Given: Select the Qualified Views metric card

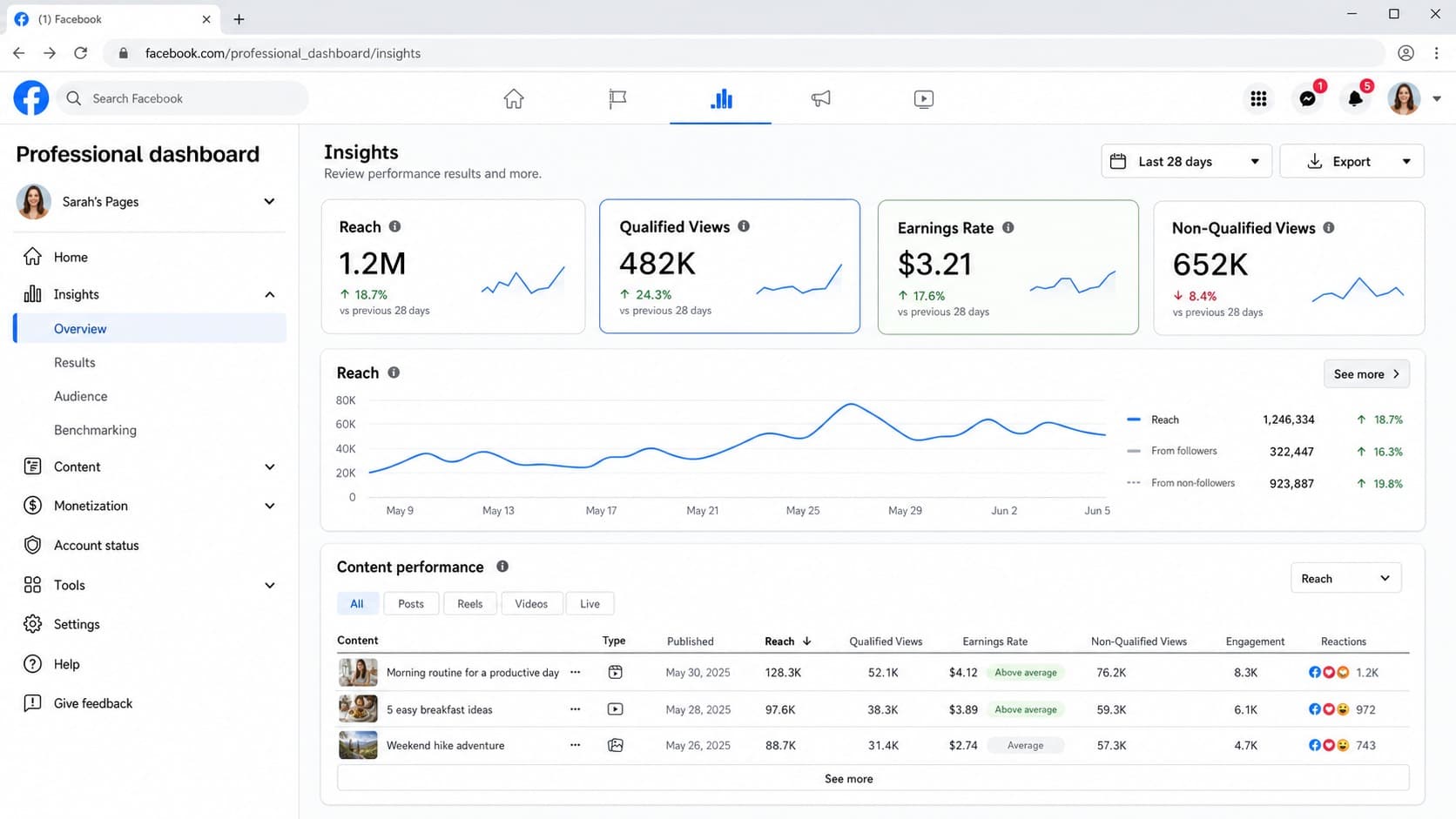Looking at the screenshot, I should pyautogui.click(x=730, y=266).
